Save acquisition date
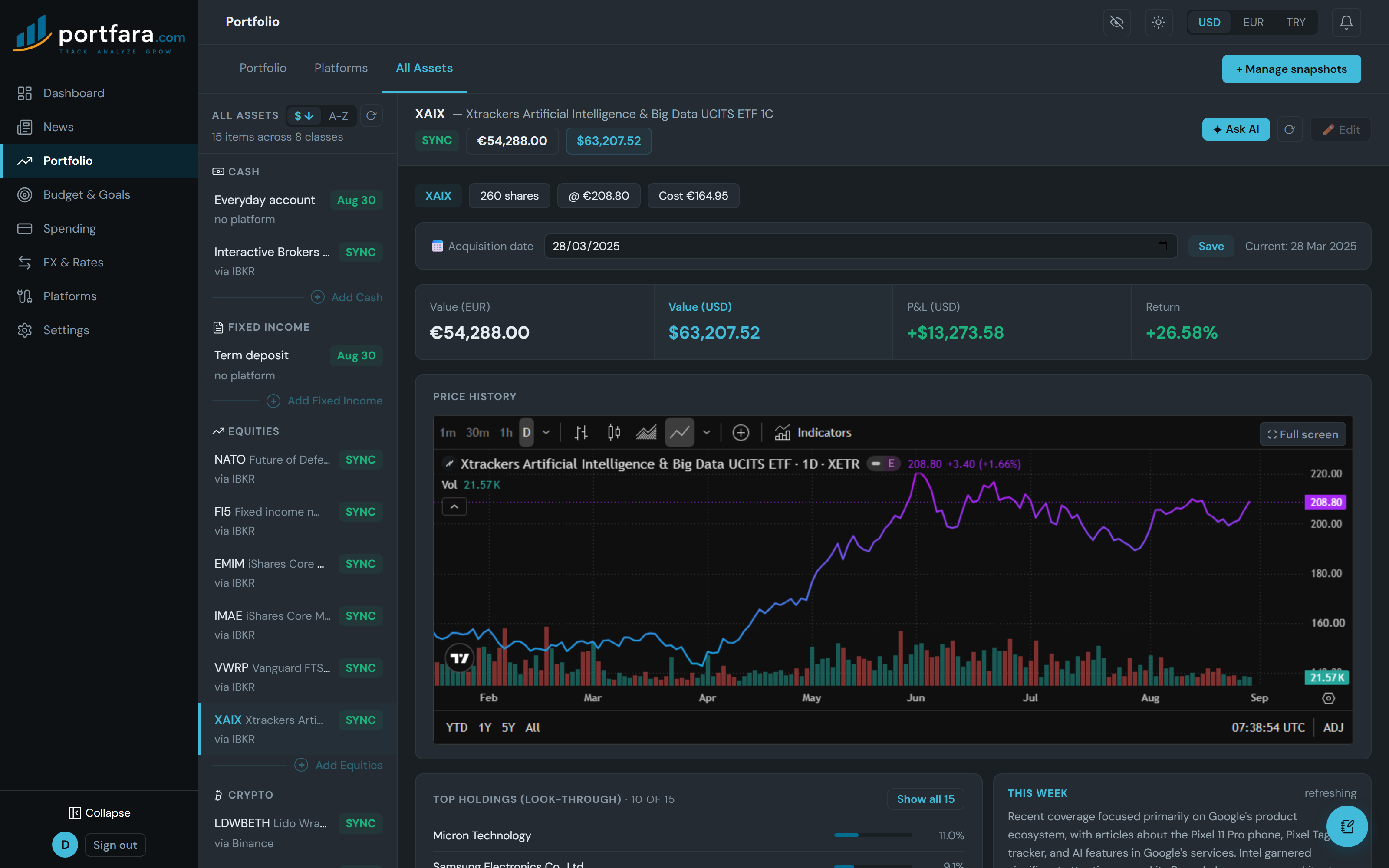The image size is (1389, 868). (x=1211, y=246)
